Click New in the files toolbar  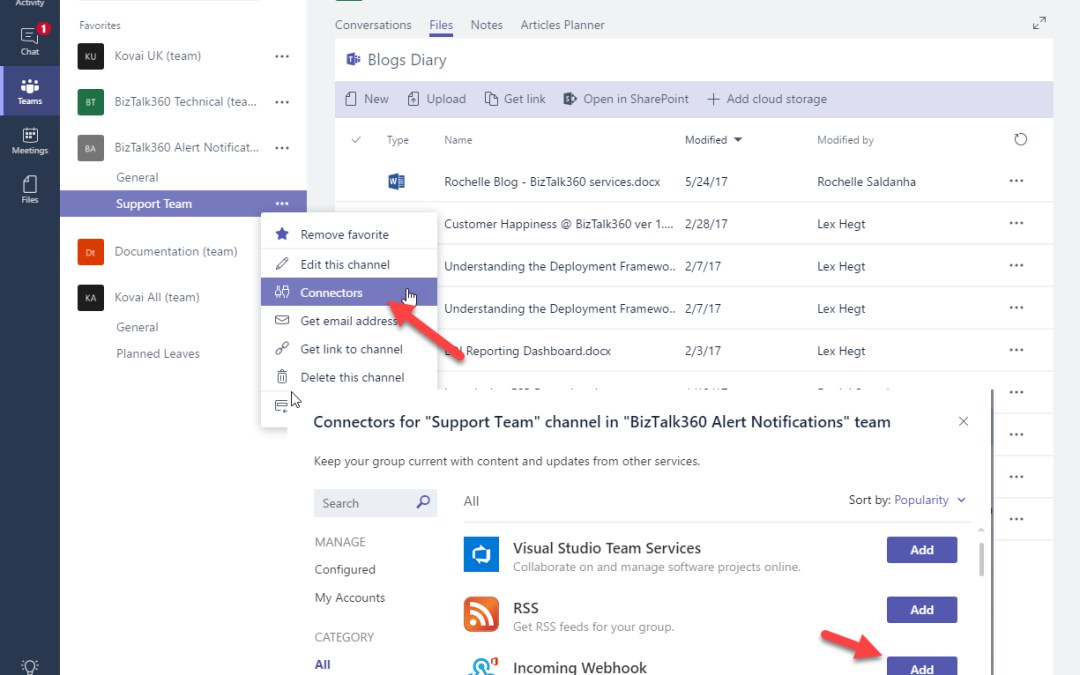[366, 99]
